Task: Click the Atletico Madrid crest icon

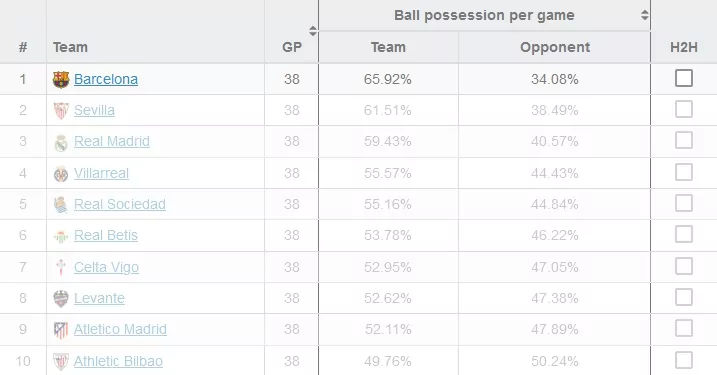Action: [61, 330]
